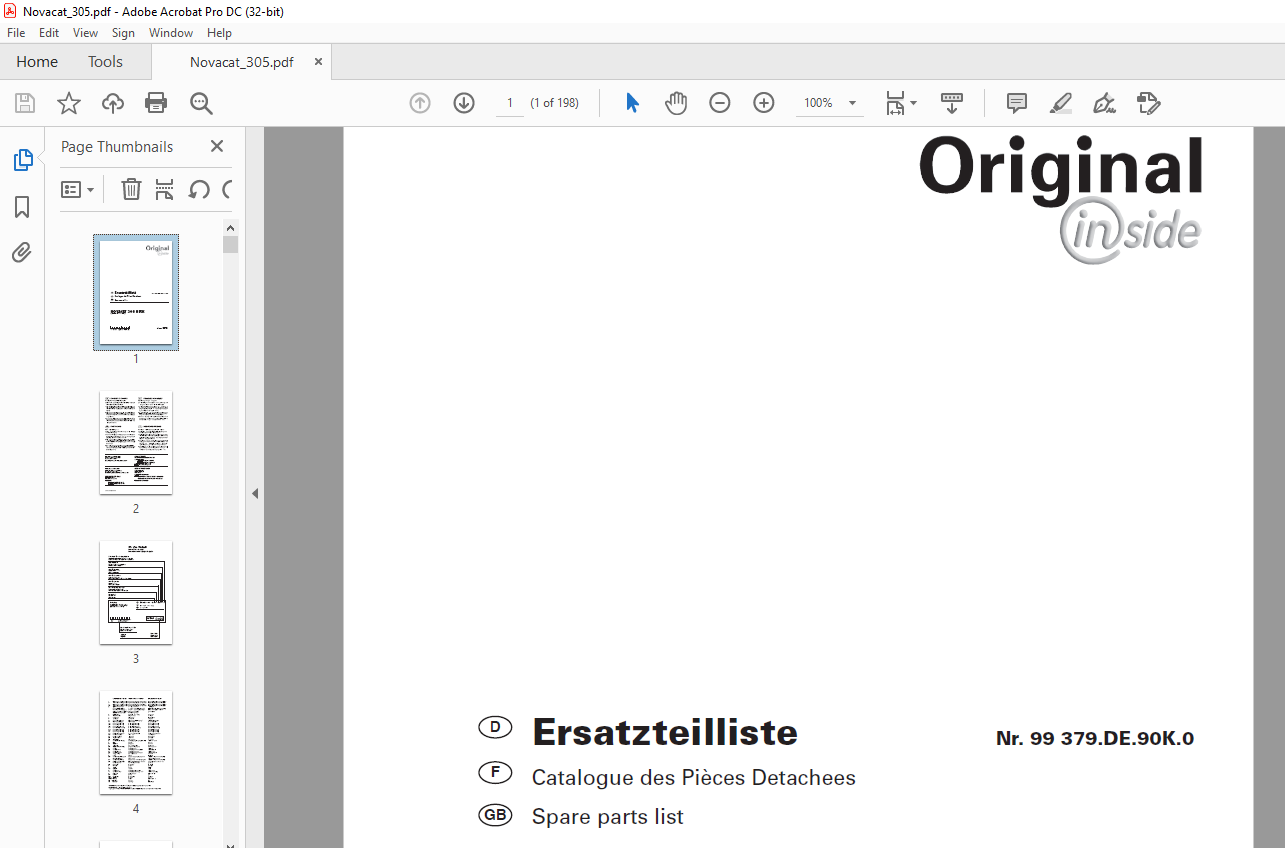
Task: Expand the thumbnail Options menu dropdown
Action: (x=77, y=189)
